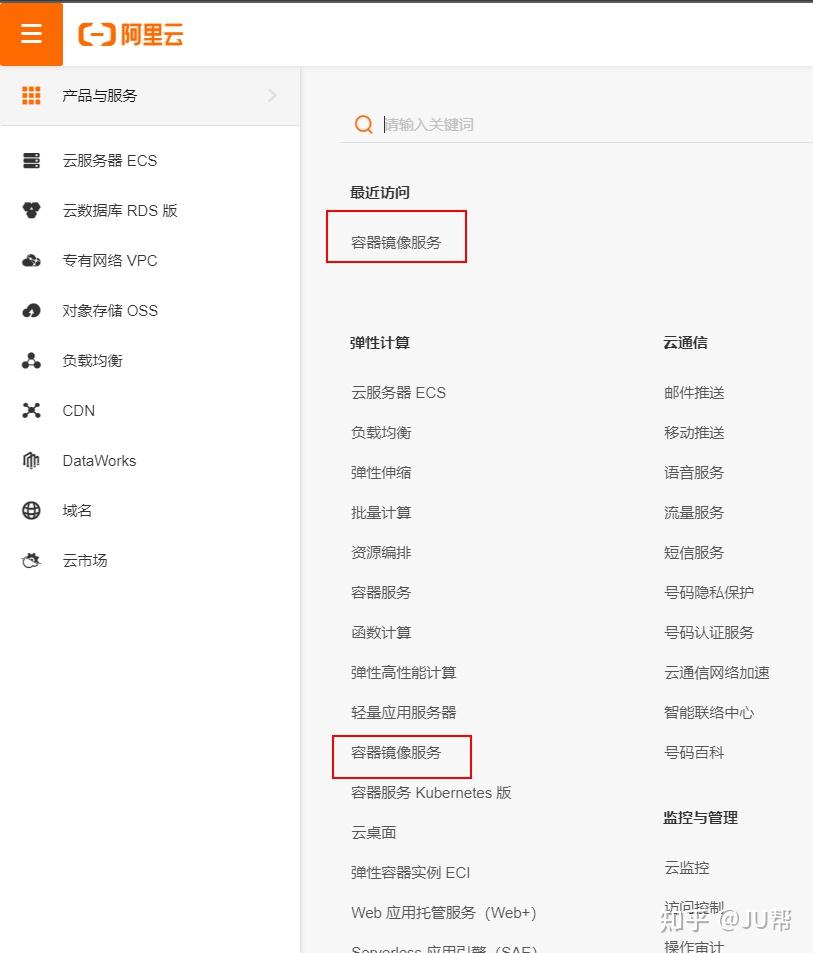Click the 阿里云 logo

[131, 34]
